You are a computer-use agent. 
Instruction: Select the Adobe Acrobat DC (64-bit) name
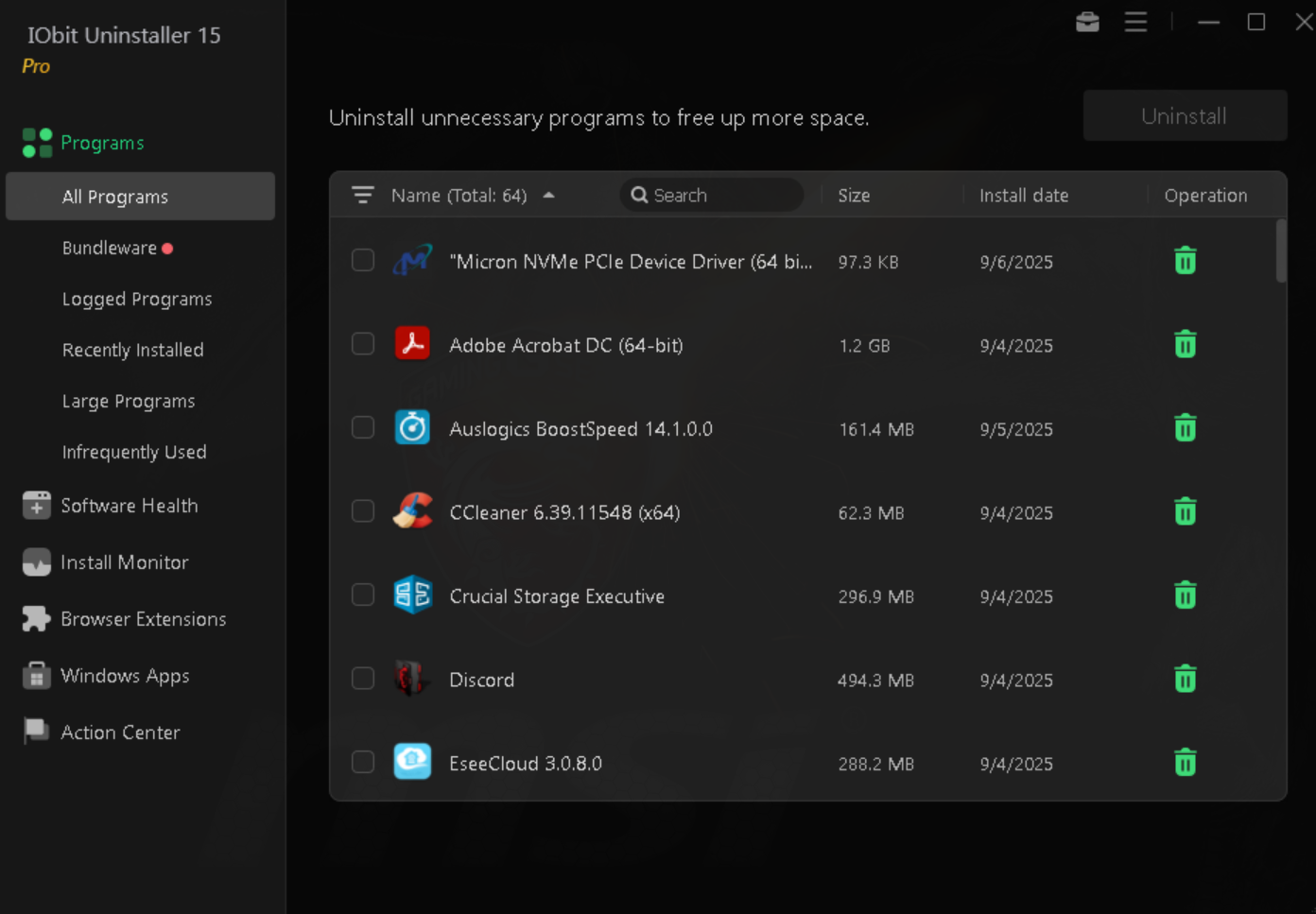tap(565, 345)
